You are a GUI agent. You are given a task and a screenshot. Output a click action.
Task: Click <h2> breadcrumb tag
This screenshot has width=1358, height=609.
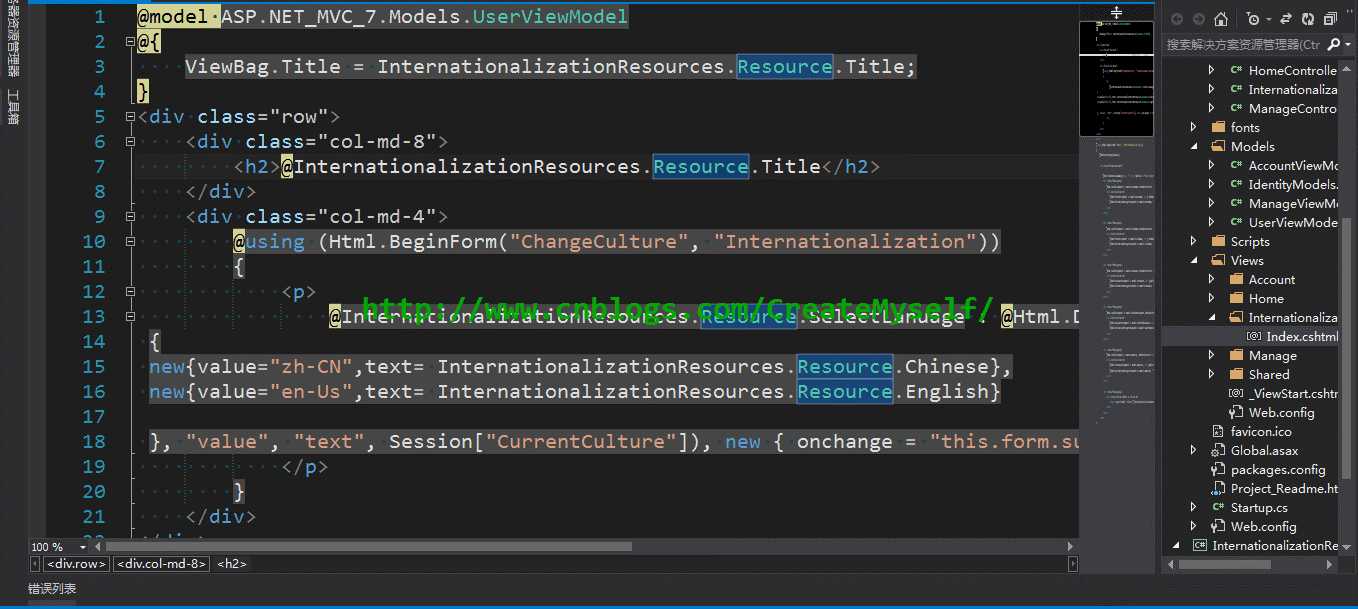[232, 564]
